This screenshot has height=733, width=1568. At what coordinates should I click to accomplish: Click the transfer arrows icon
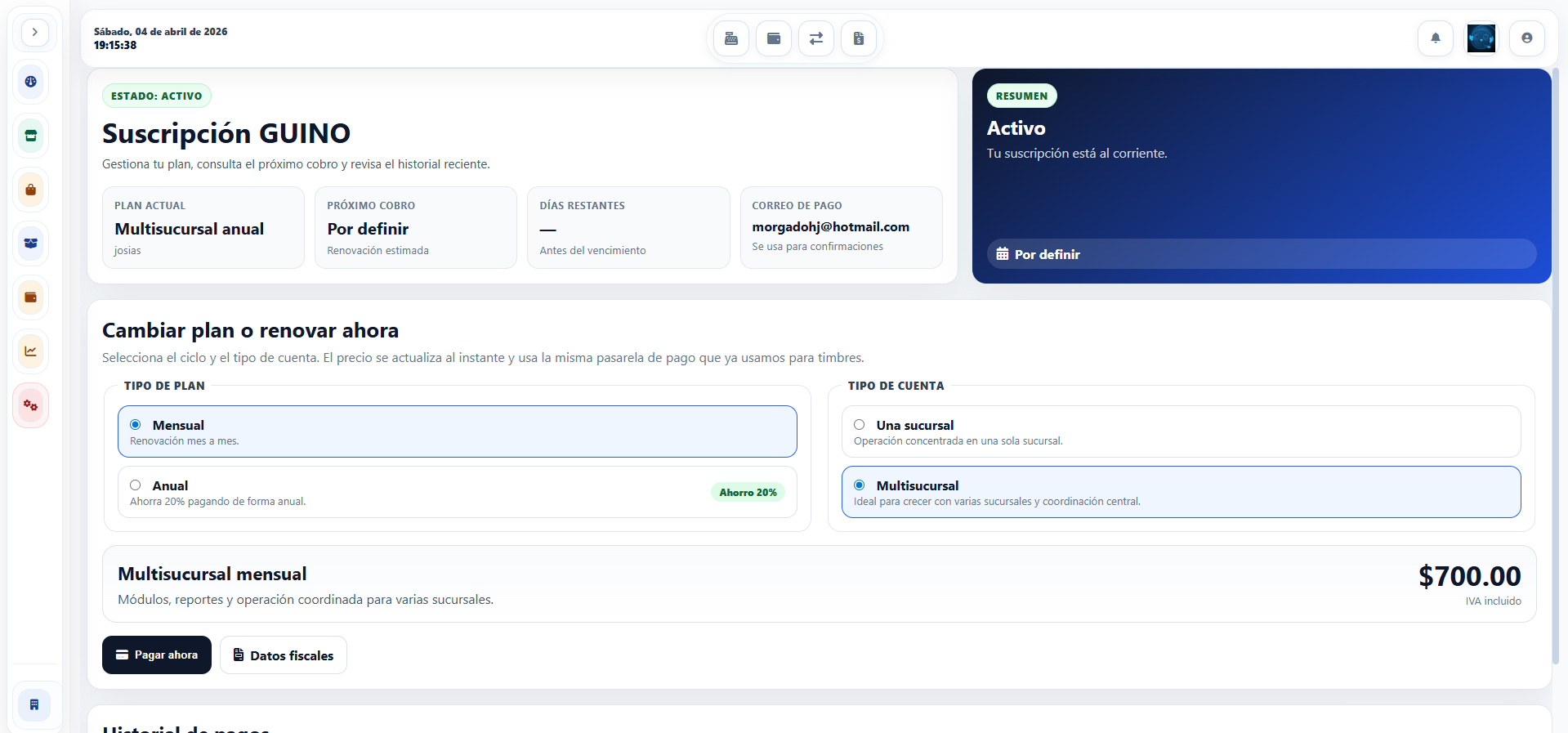(x=816, y=38)
